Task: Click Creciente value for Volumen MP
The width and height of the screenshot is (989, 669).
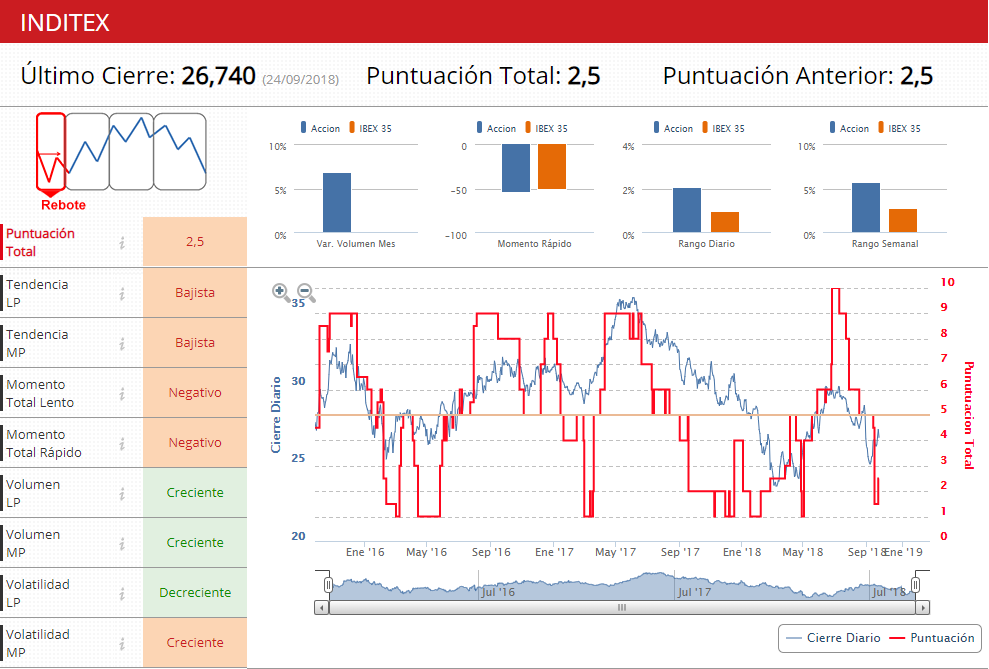Action: [x=195, y=542]
